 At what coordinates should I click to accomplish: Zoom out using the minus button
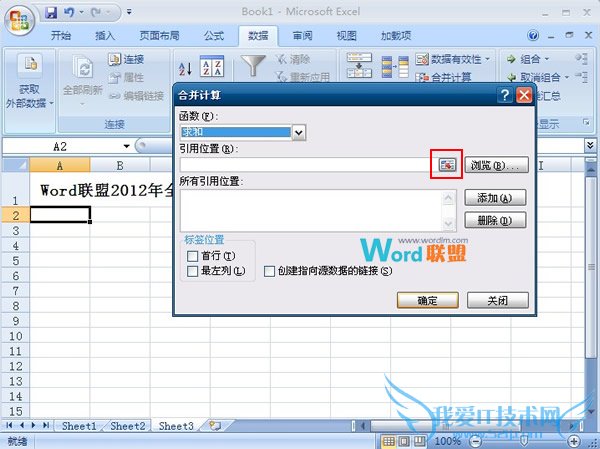coord(475,441)
